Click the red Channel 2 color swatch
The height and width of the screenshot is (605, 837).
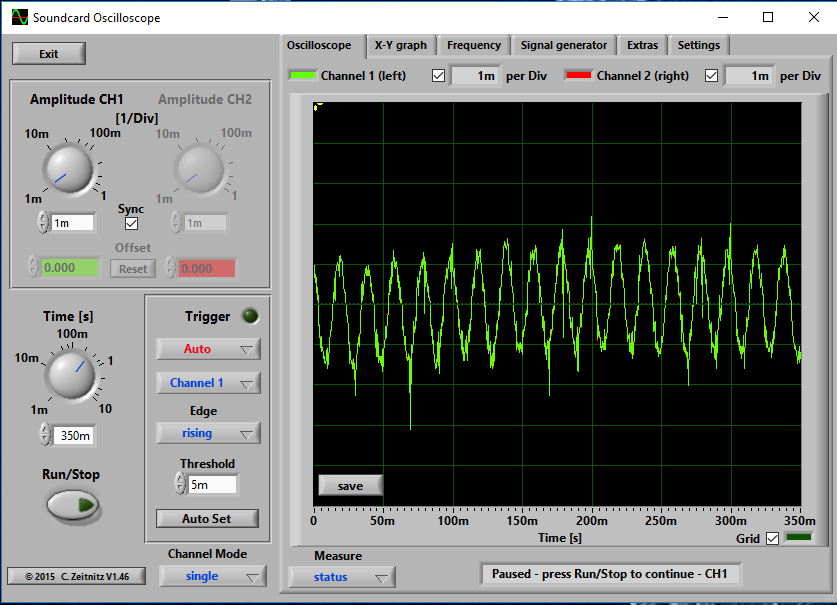[579, 76]
